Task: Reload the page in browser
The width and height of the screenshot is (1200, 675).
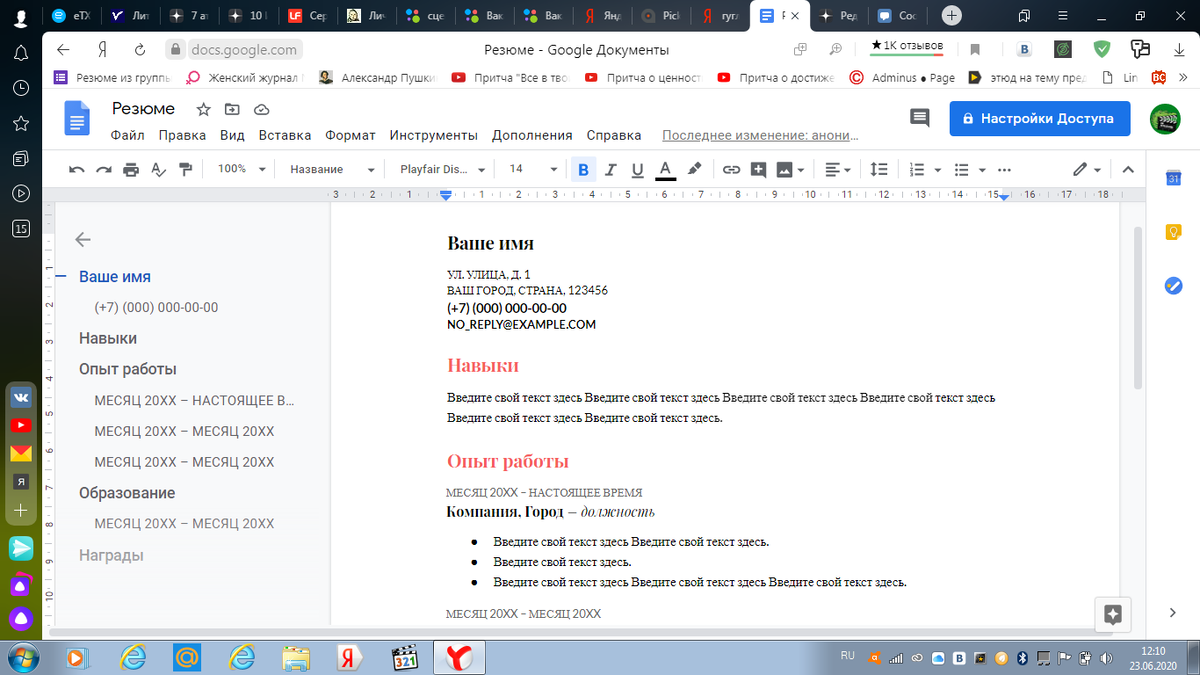Action: pos(140,49)
